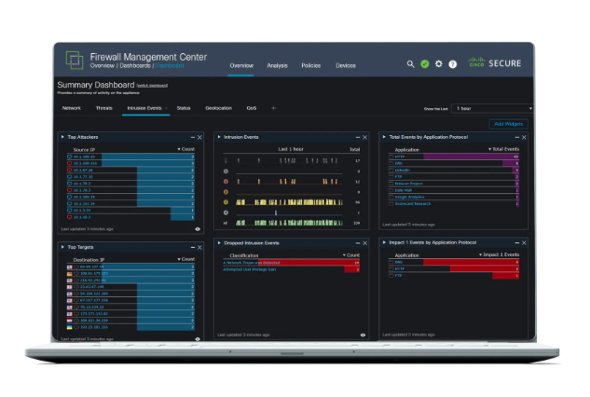Sort by Impact 1 Events column header
The width and height of the screenshot is (590, 397).
pyautogui.click(x=499, y=255)
